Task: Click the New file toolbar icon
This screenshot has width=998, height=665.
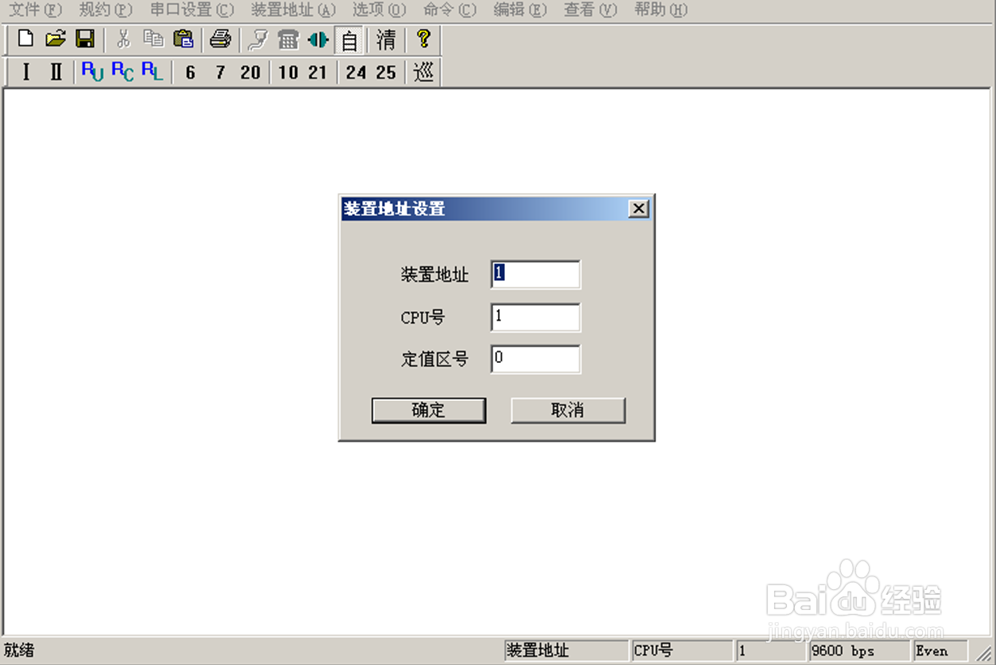Action: pos(25,39)
